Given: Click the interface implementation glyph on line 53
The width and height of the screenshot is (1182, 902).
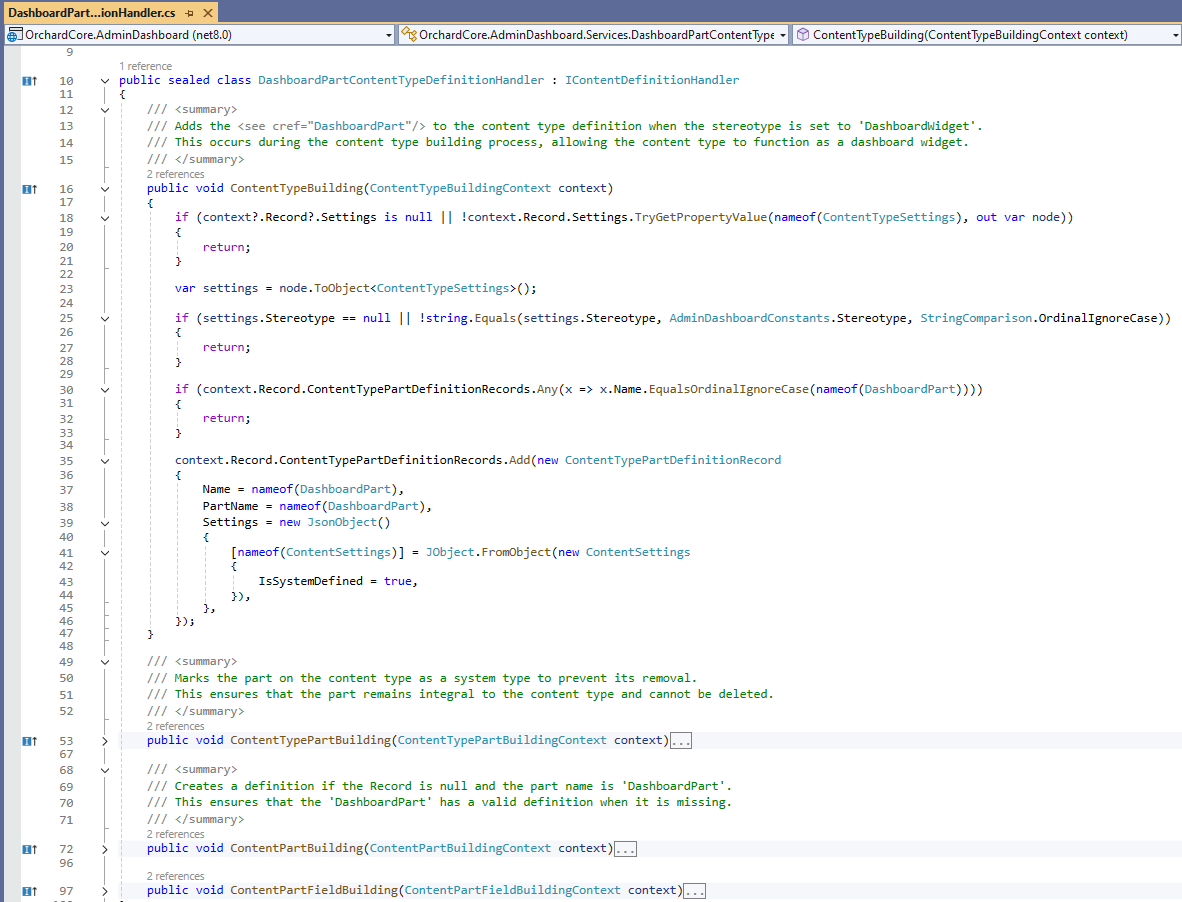Looking at the screenshot, I should coord(29,741).
